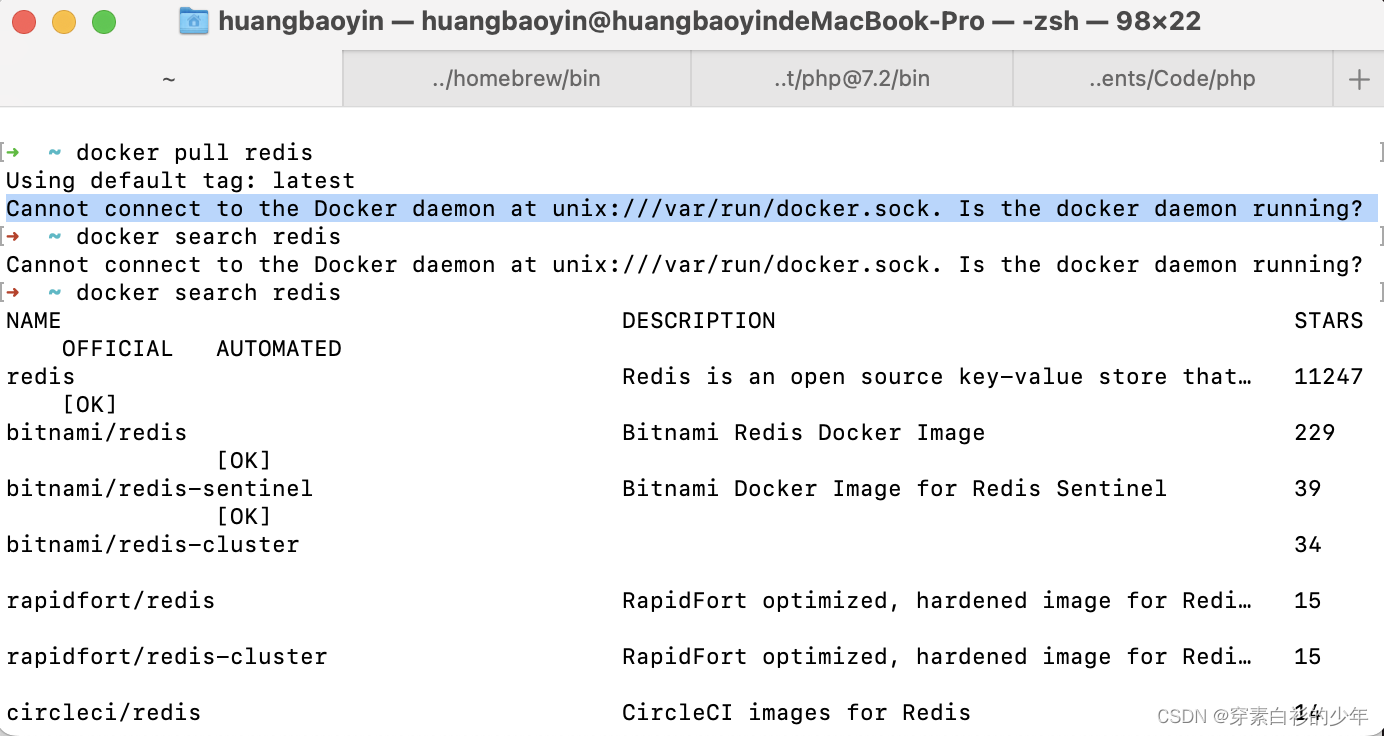Switch to the ..t/php@7.2/bin tab
The width and height of the screenshot is (1384, 736).
[x=851, y=78]
